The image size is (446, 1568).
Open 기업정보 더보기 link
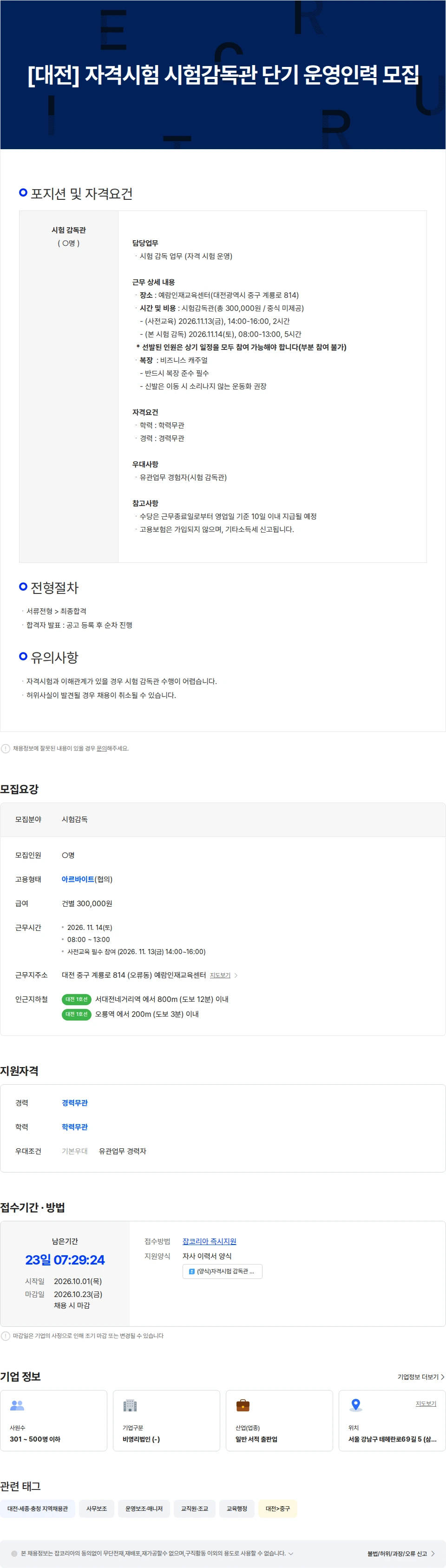(420, 1377)
